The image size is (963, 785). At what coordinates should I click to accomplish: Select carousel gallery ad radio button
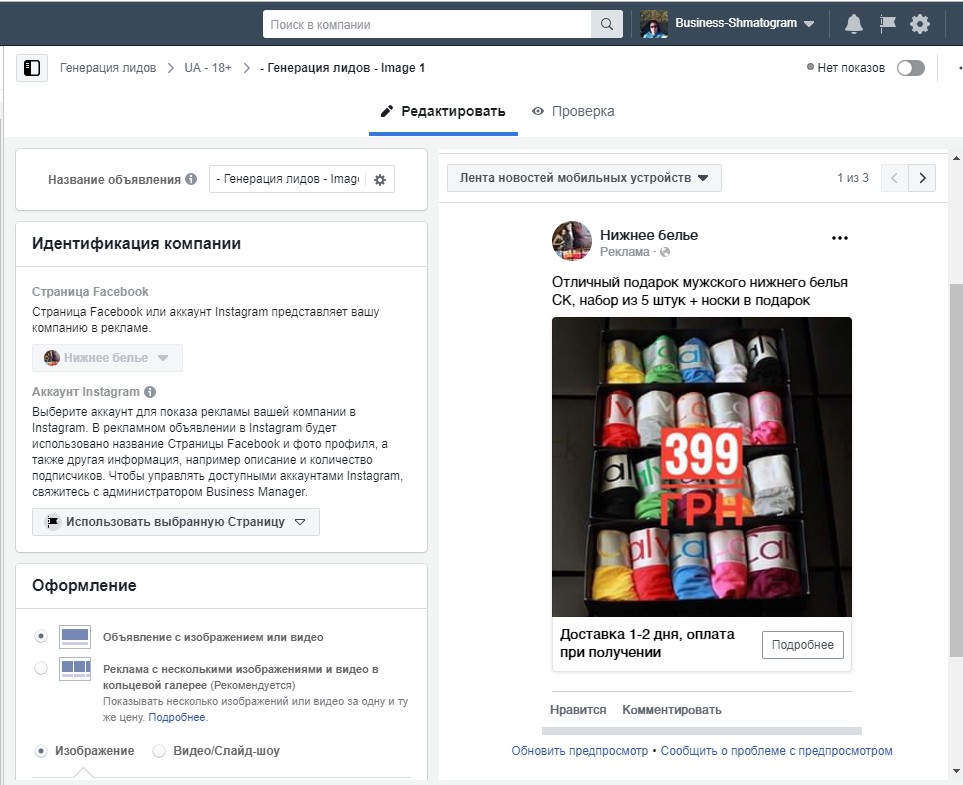tap(41, 668)
